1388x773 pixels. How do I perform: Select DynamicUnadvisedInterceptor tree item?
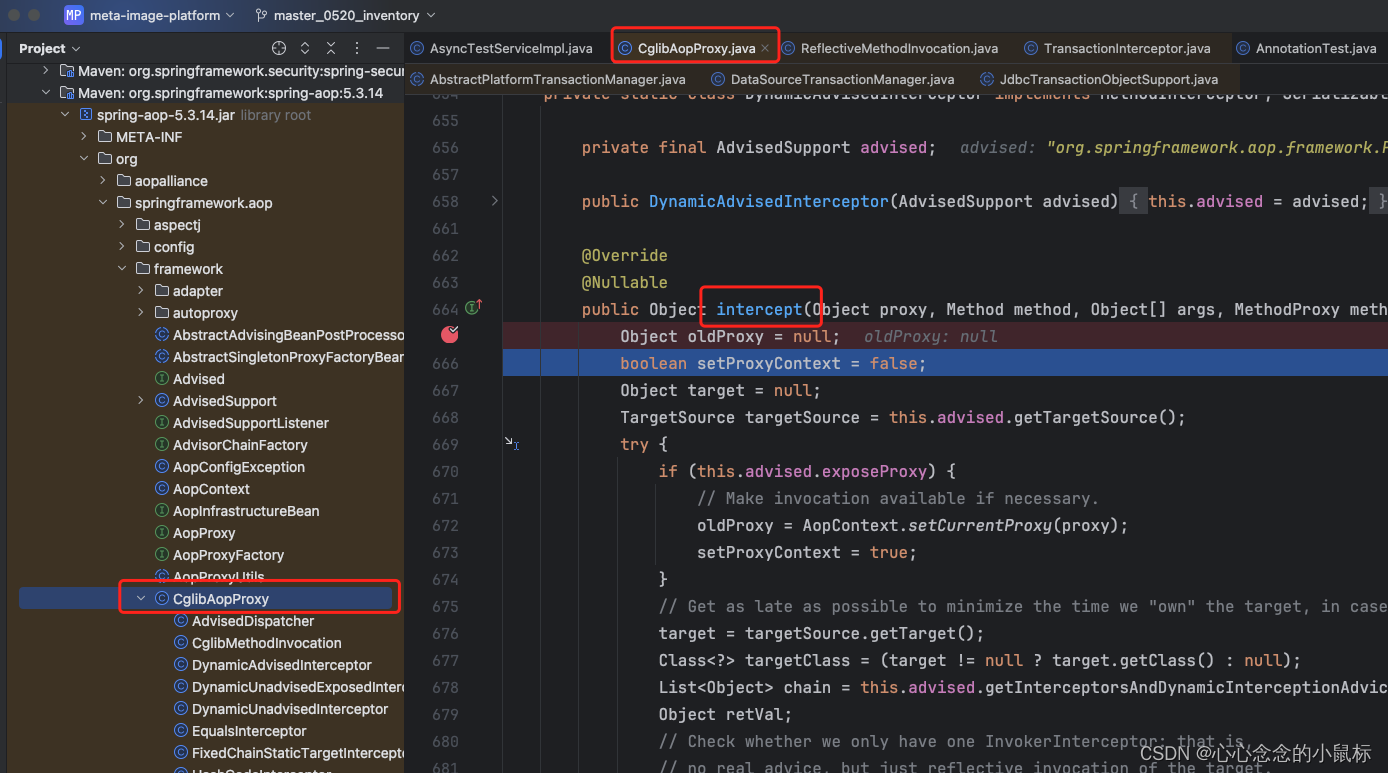pyautogui.click(x=290, y=709)
